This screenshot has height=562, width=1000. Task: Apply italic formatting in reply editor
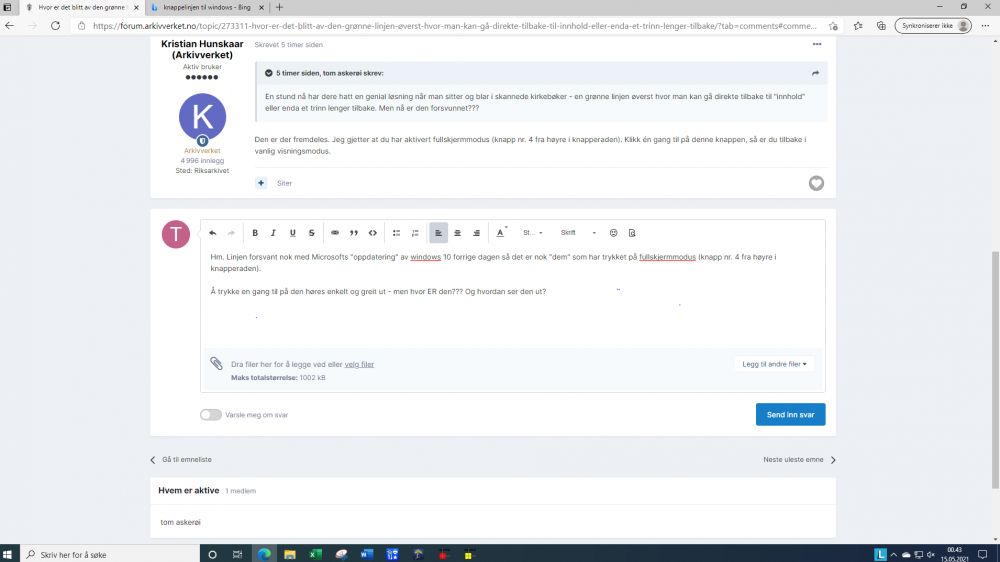click(x=274, y=233)
